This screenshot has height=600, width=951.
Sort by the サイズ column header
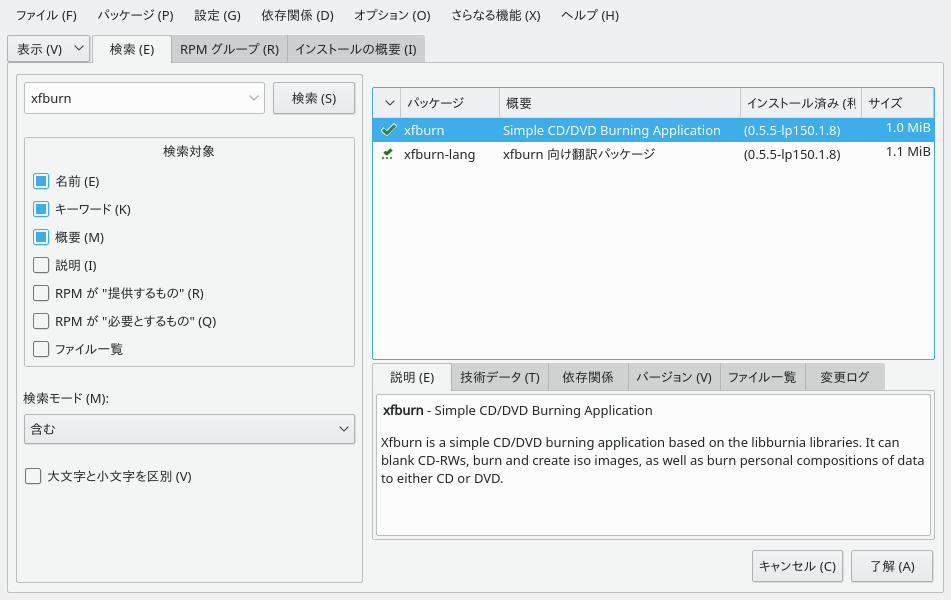pyautogui.click(x=897, y=103)
